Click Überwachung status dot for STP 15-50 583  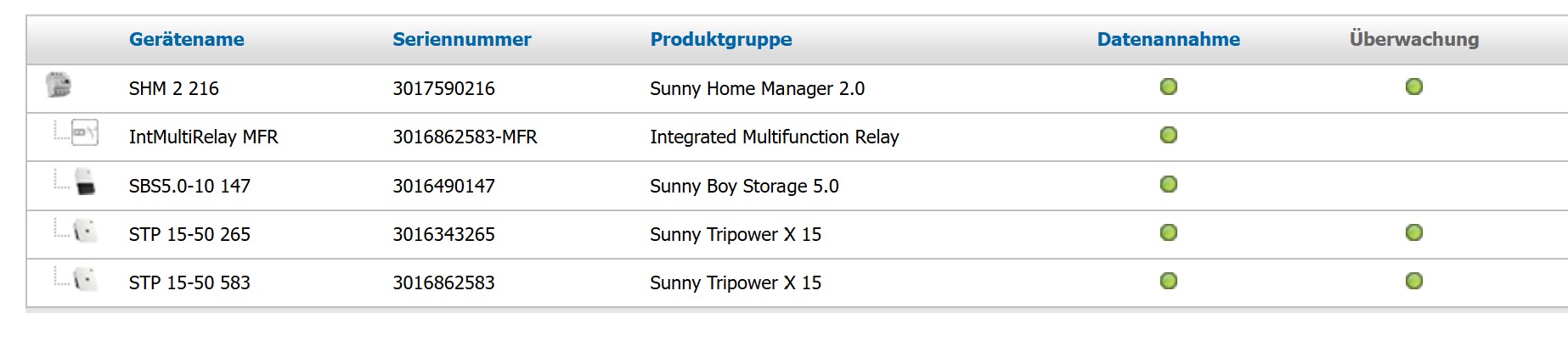click(1414, 281)
